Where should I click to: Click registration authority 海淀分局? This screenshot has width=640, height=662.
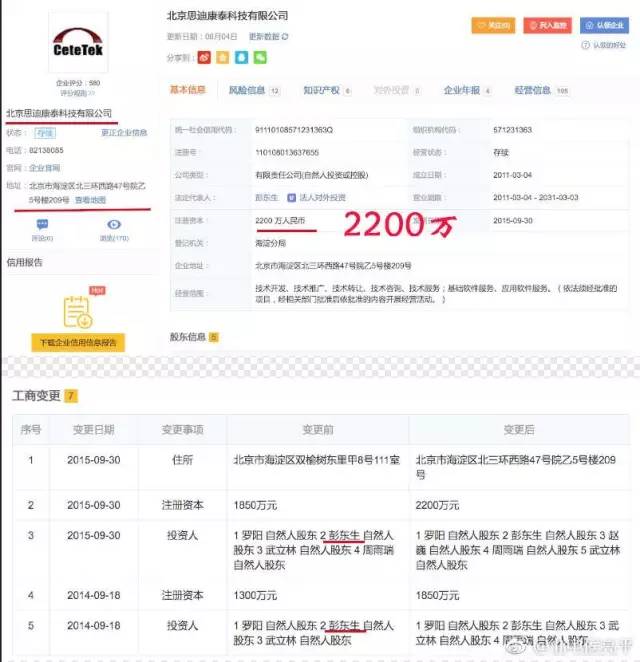tap(271, 243)
